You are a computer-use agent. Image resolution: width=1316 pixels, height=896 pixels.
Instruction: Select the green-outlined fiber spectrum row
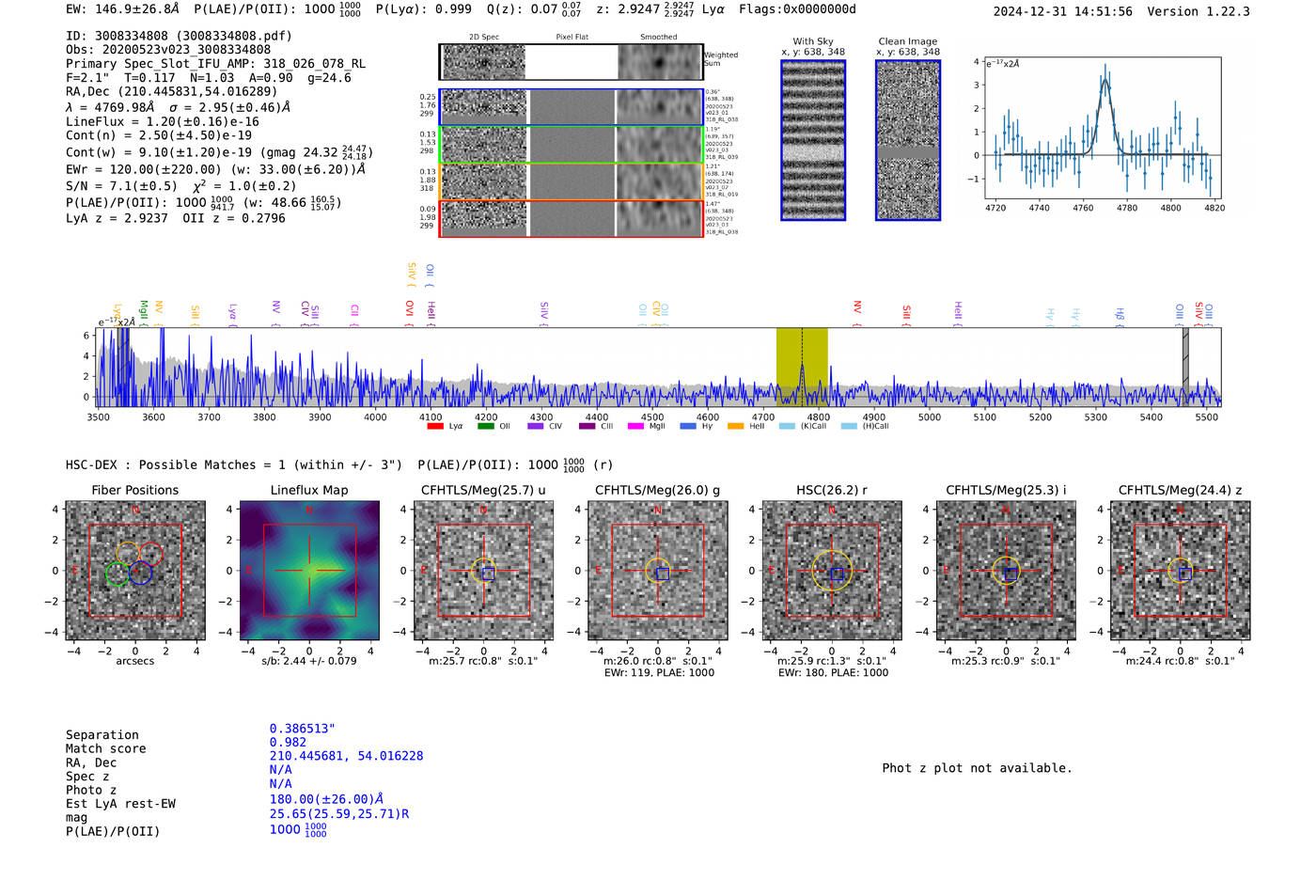(571, 145)
